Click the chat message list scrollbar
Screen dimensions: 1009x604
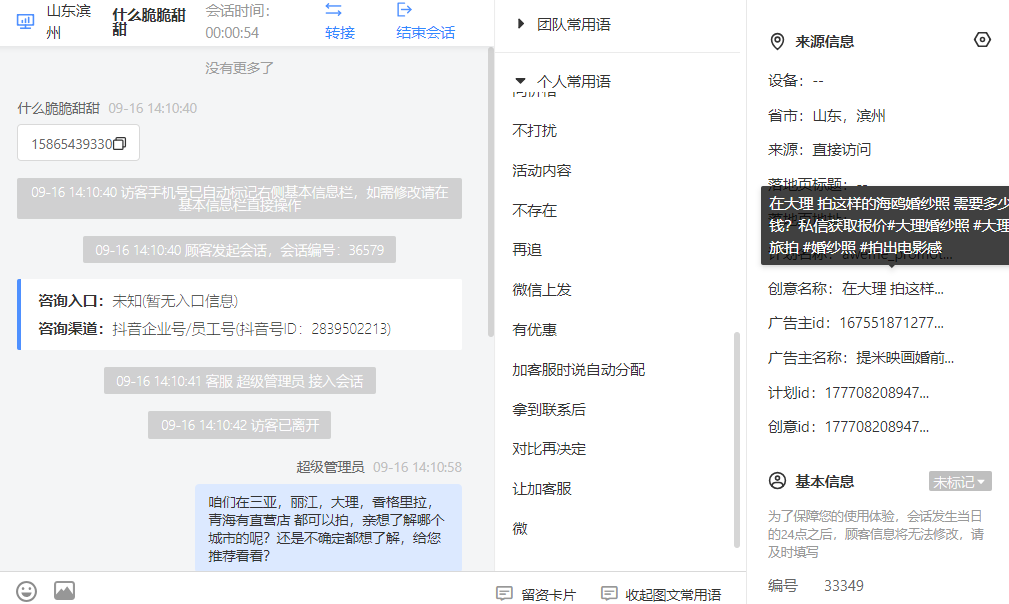tap(491, 192)
